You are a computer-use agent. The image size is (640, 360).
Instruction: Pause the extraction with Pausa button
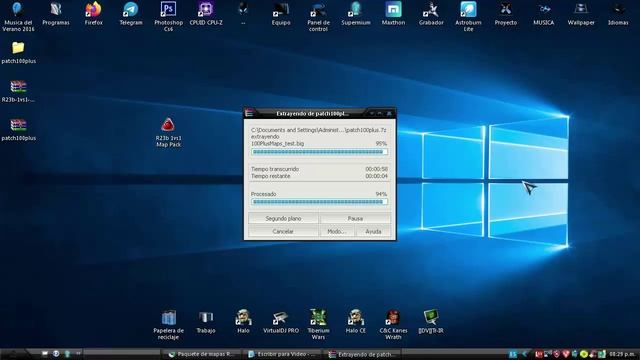[x=355, y=218]
